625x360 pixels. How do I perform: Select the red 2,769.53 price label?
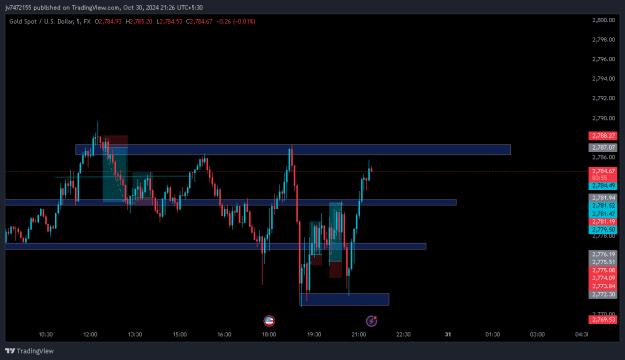603,320
